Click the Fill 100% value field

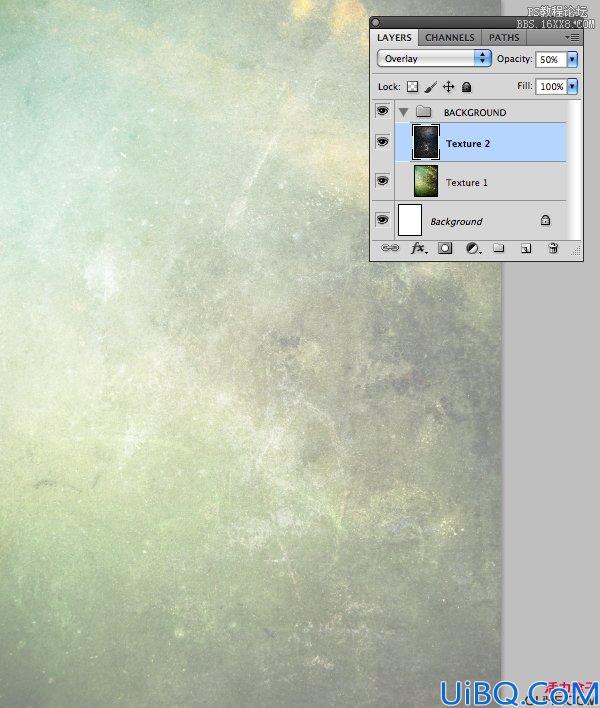(551, 86)
